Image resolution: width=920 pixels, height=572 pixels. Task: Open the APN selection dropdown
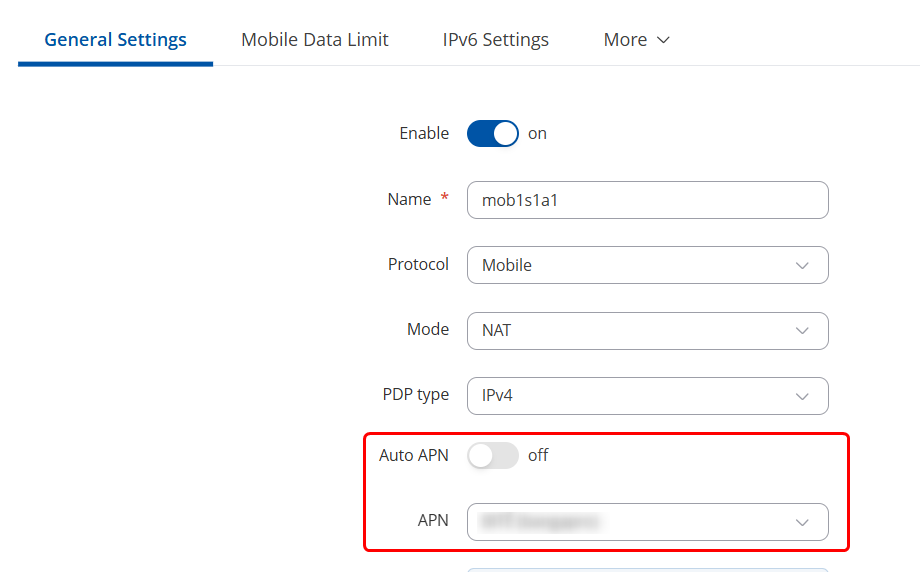coord(647,522)
